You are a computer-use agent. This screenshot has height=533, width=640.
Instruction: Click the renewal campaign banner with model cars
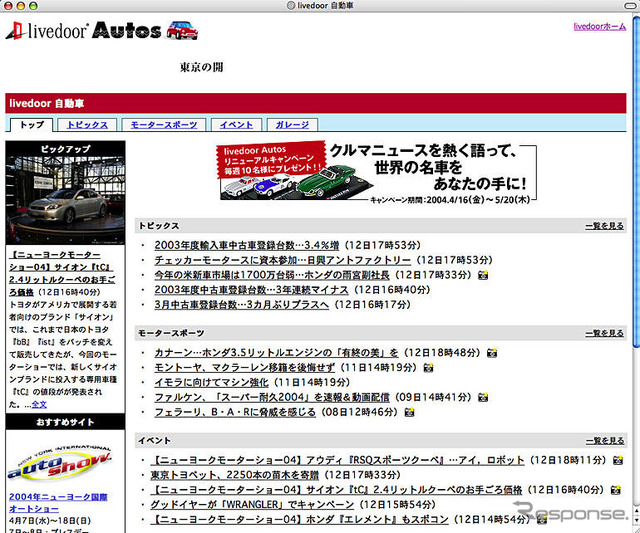click(376, 171)
